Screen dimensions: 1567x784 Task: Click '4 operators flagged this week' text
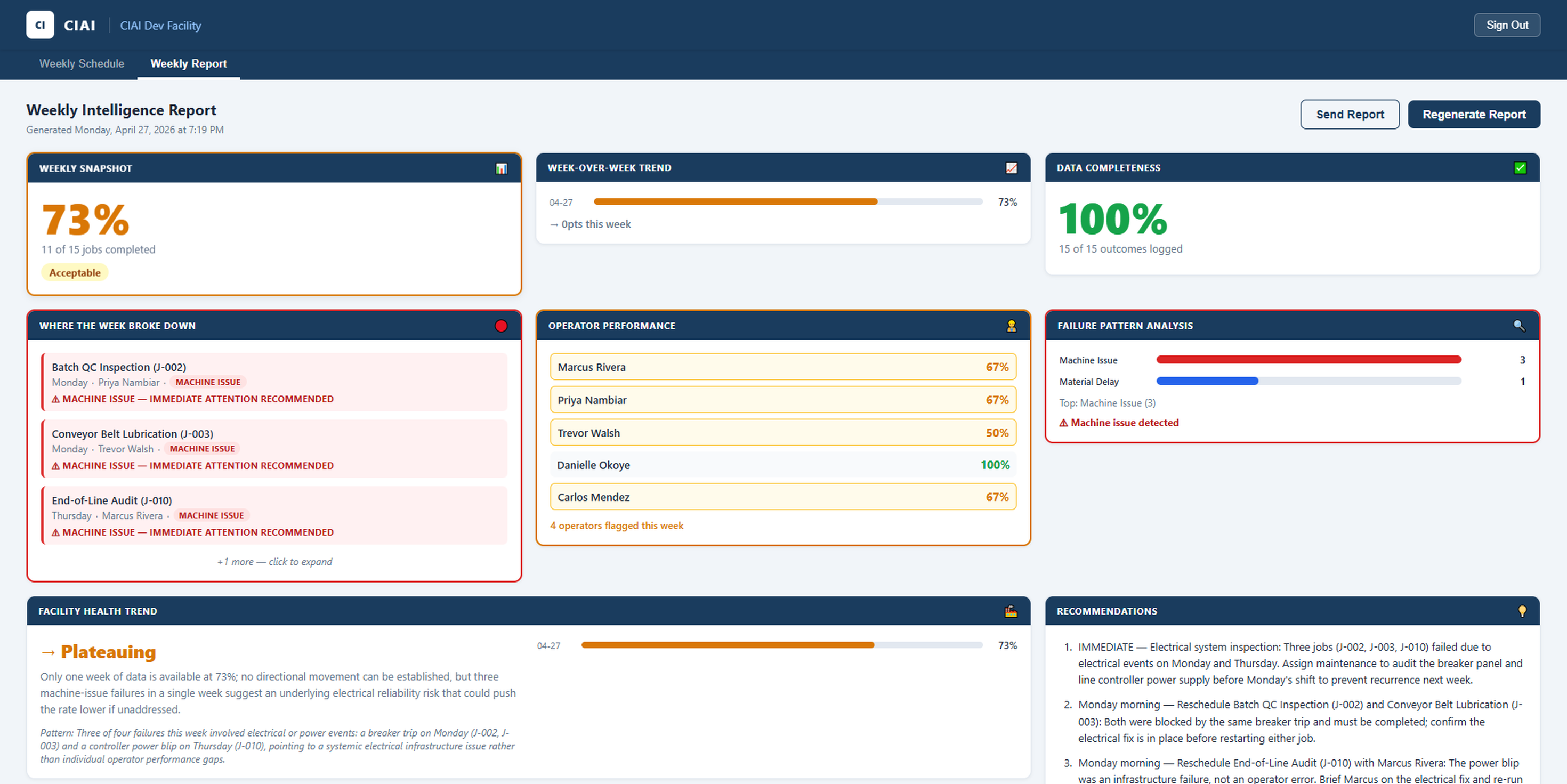(616, 526)
